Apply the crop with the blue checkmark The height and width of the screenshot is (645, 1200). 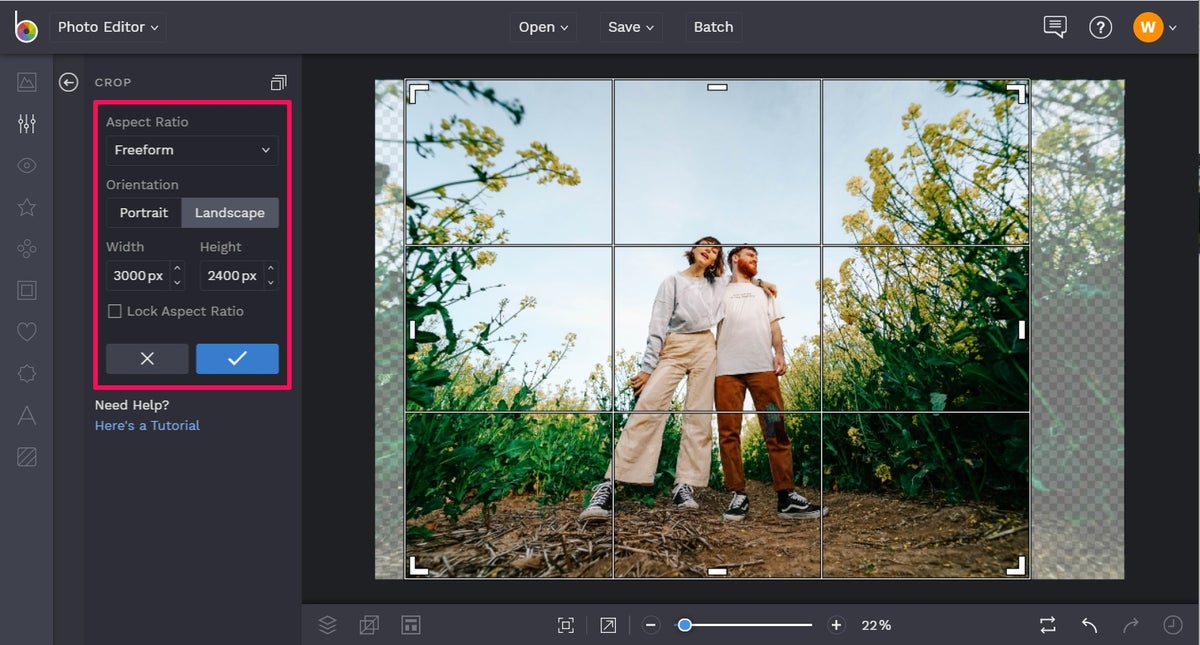pyautogui.click(x=237, y=358)
